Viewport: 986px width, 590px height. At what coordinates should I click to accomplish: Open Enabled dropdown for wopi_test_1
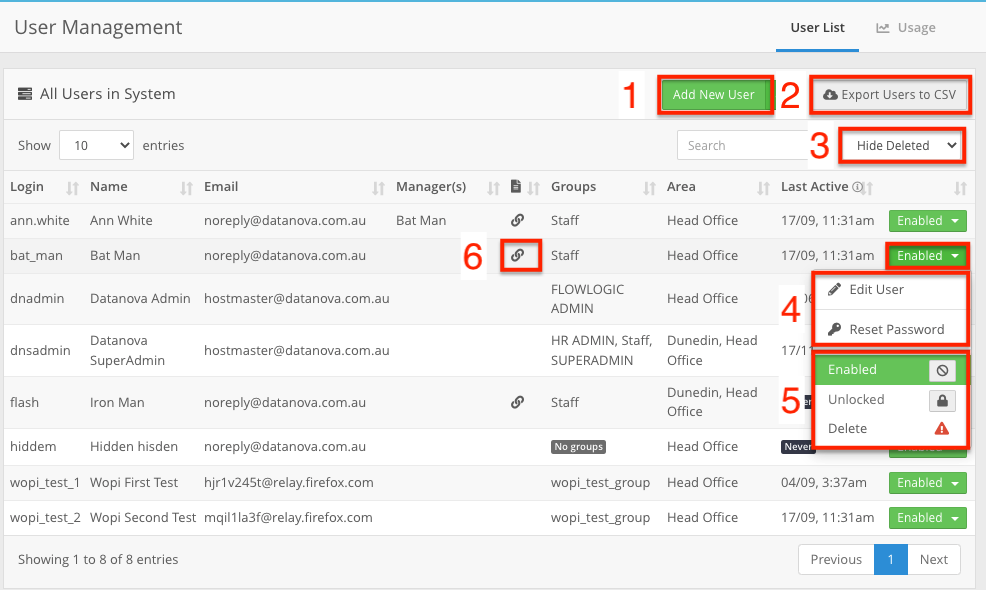click(928, 483)
